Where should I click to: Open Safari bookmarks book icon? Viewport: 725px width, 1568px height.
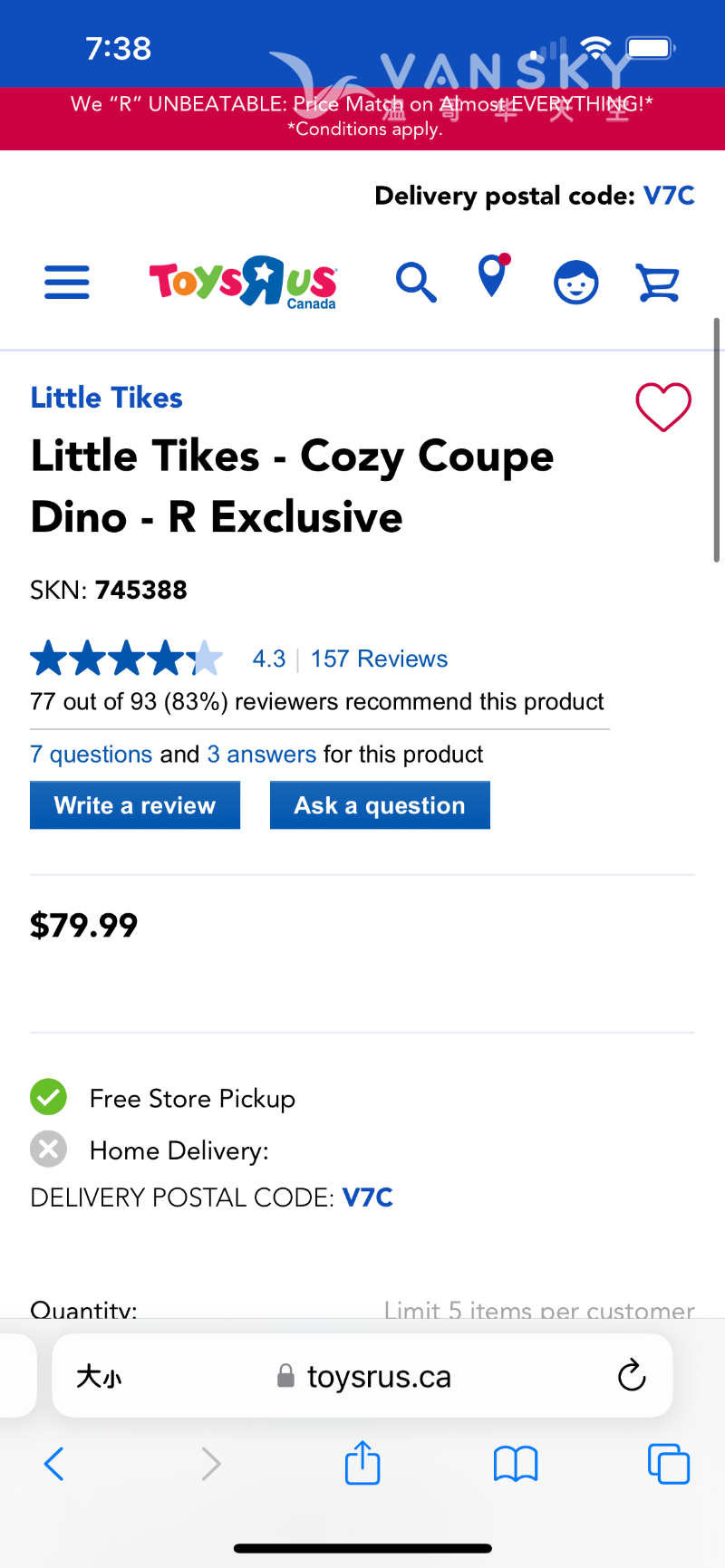[516, 1464]
